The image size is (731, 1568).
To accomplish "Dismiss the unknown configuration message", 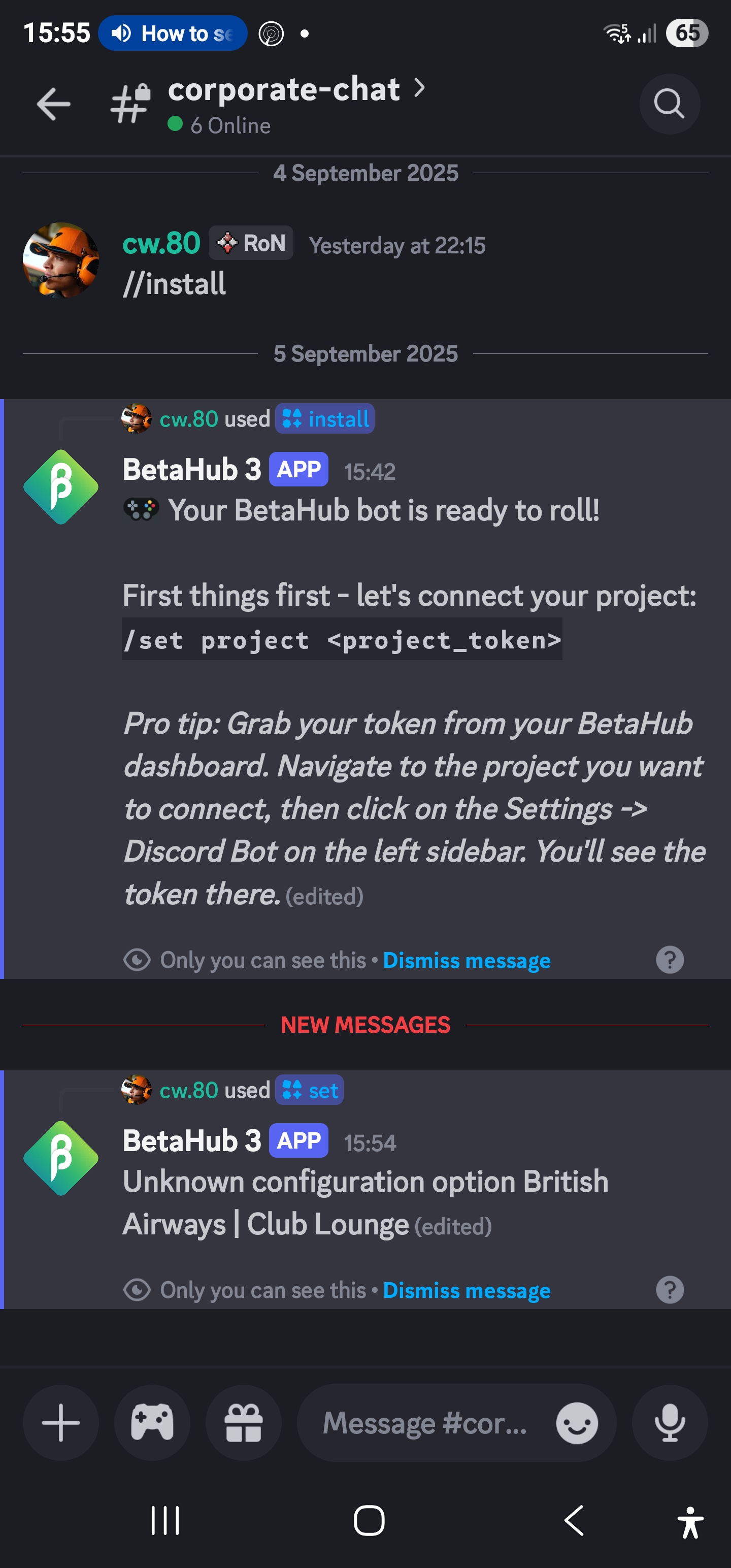I will (x=466, y=1290).
